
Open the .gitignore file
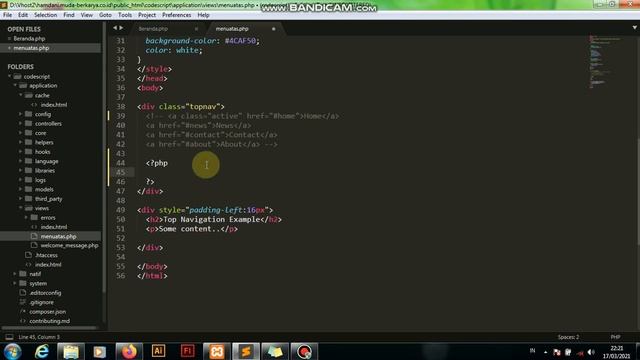pos(41,302)
